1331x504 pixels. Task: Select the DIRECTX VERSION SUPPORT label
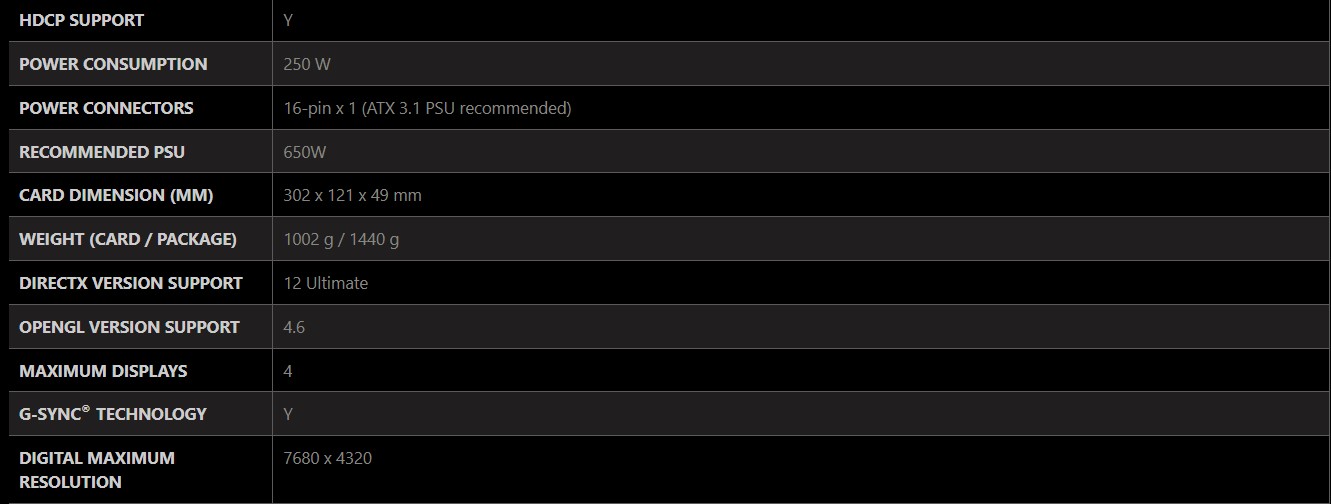tap(131, 283)
